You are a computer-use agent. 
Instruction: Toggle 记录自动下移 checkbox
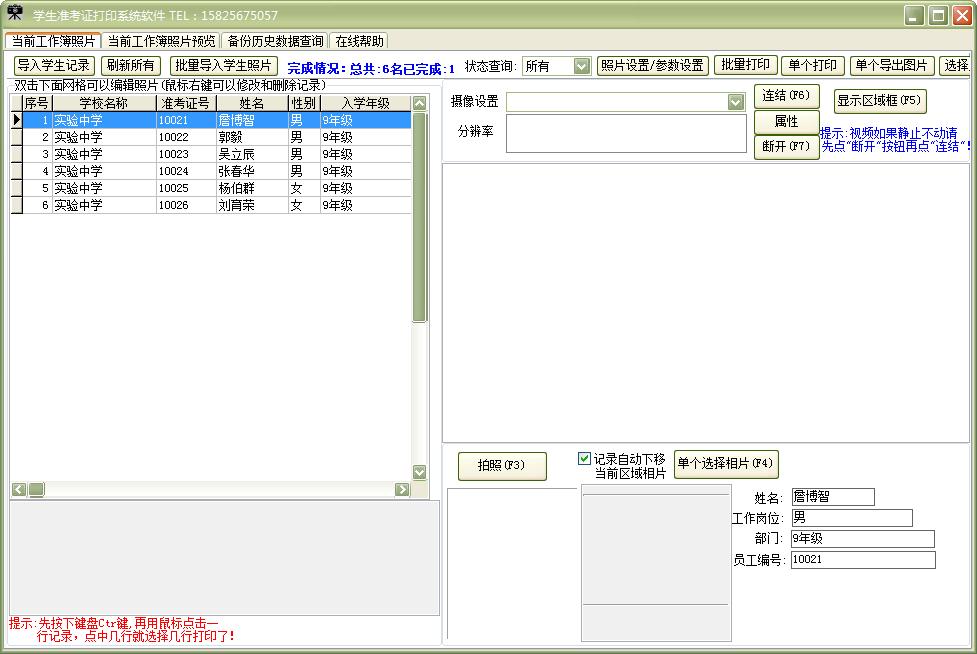click(585, 459)
